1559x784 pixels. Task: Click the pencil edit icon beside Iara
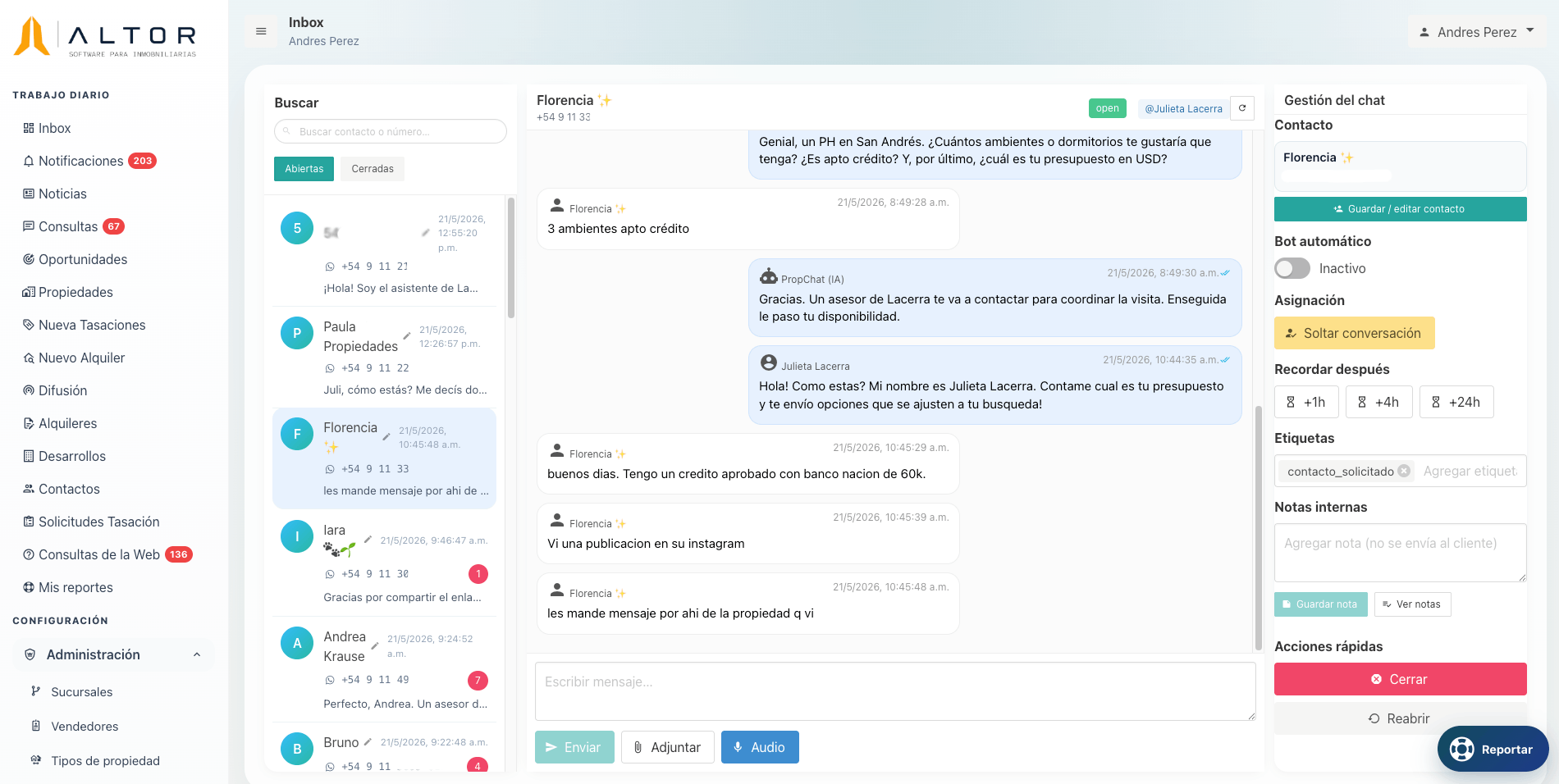[368, 540]
